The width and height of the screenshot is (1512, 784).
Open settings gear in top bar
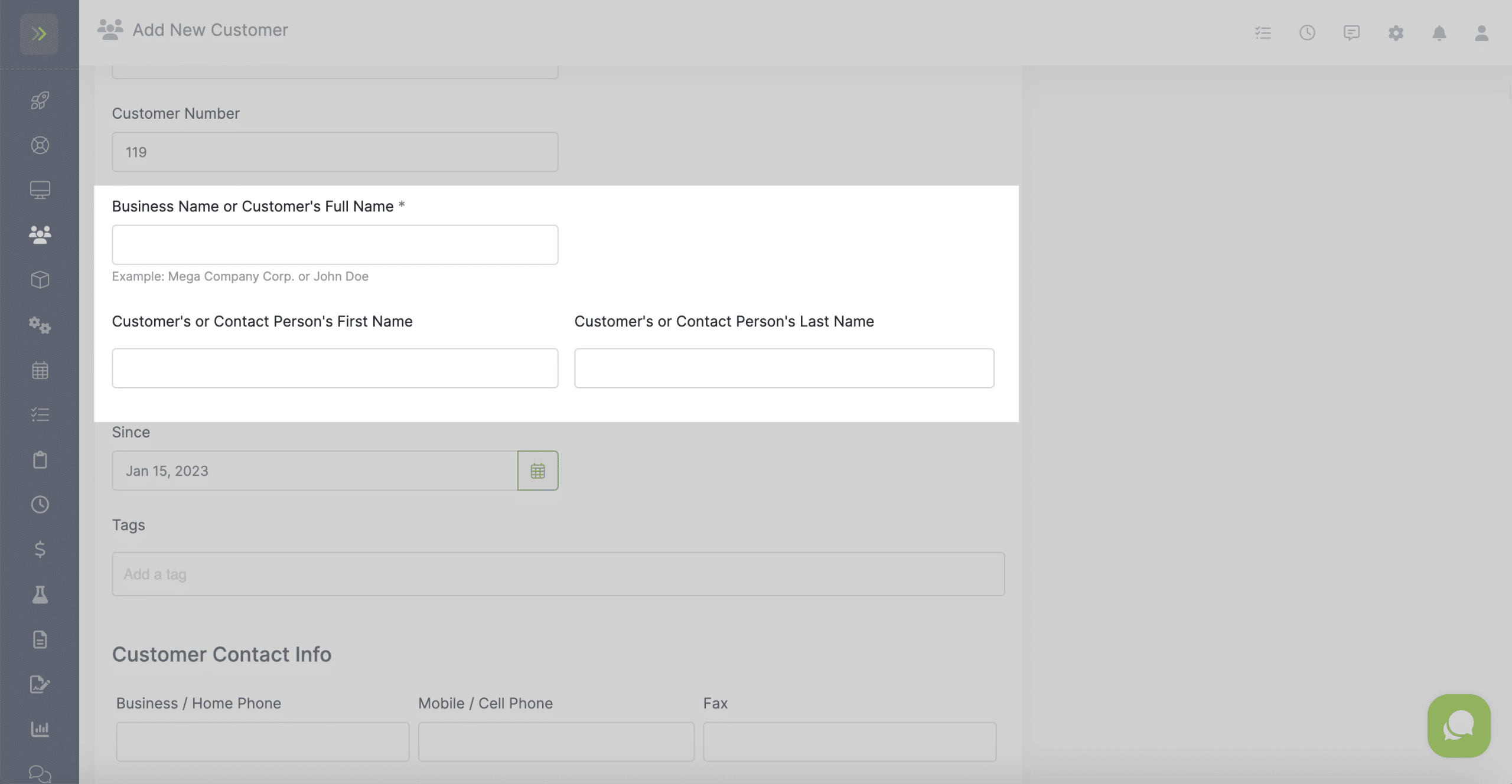coord(1396,32)
